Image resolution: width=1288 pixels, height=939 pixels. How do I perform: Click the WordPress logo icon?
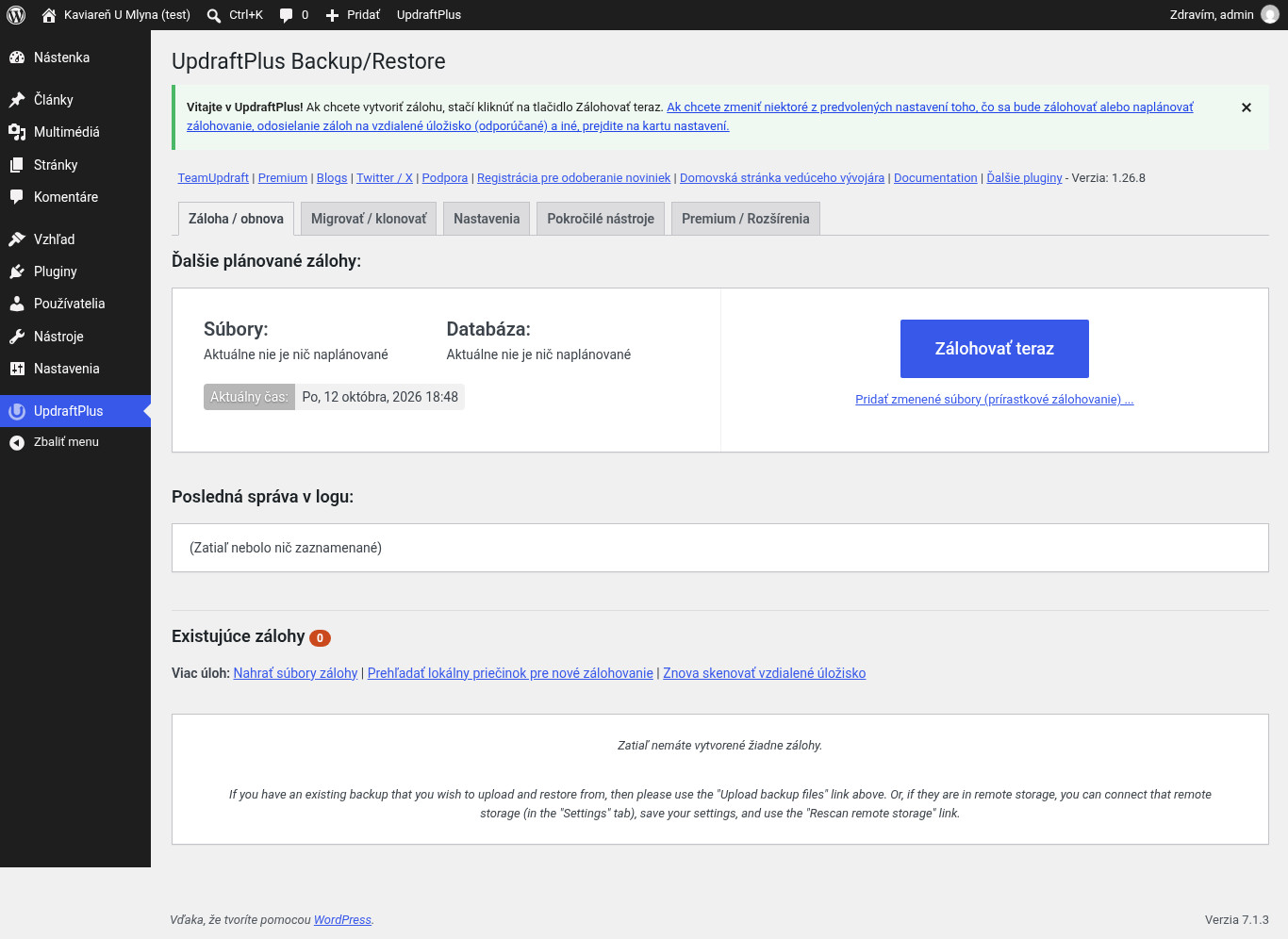click(x=16, y=15)
